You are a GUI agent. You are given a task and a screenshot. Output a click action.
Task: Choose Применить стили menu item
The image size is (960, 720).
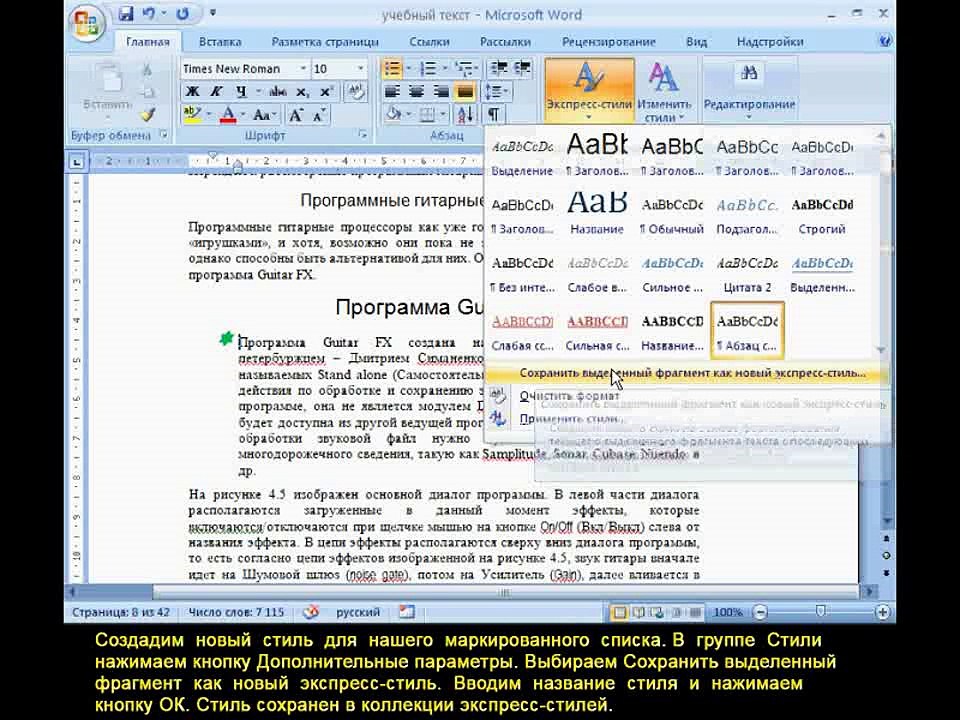pos(572,419)
